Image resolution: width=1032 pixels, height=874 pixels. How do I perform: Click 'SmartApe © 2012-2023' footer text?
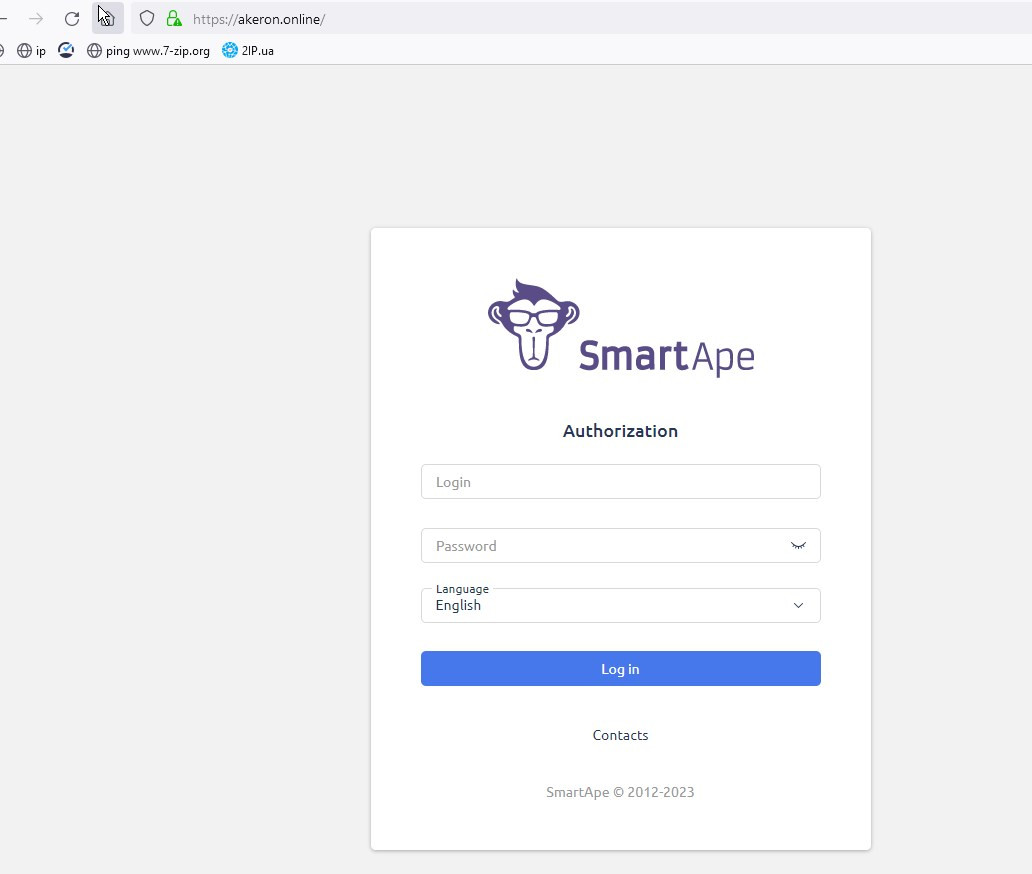coord(621,792)
